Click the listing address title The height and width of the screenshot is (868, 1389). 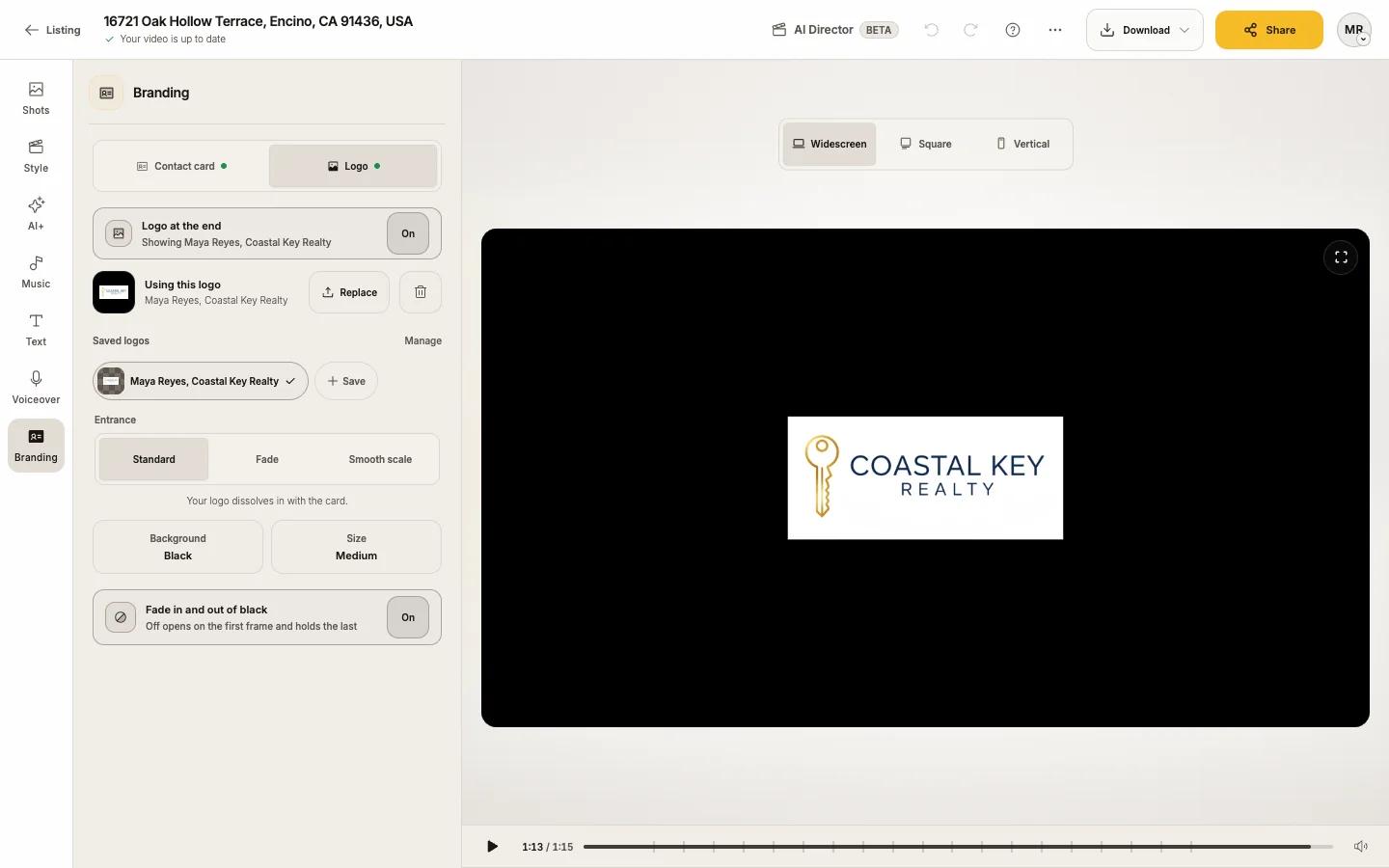tap(259, 21)
